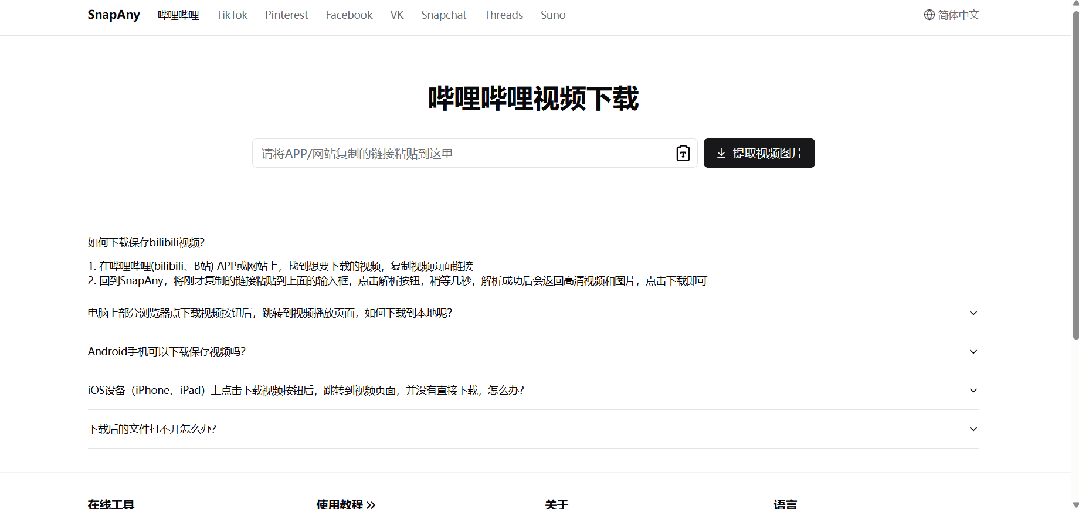The width and height of the screenshot is (1079, 509).
Task: Open the Snapchat tab
Action: pyautogui.click(x=444, y=14)
